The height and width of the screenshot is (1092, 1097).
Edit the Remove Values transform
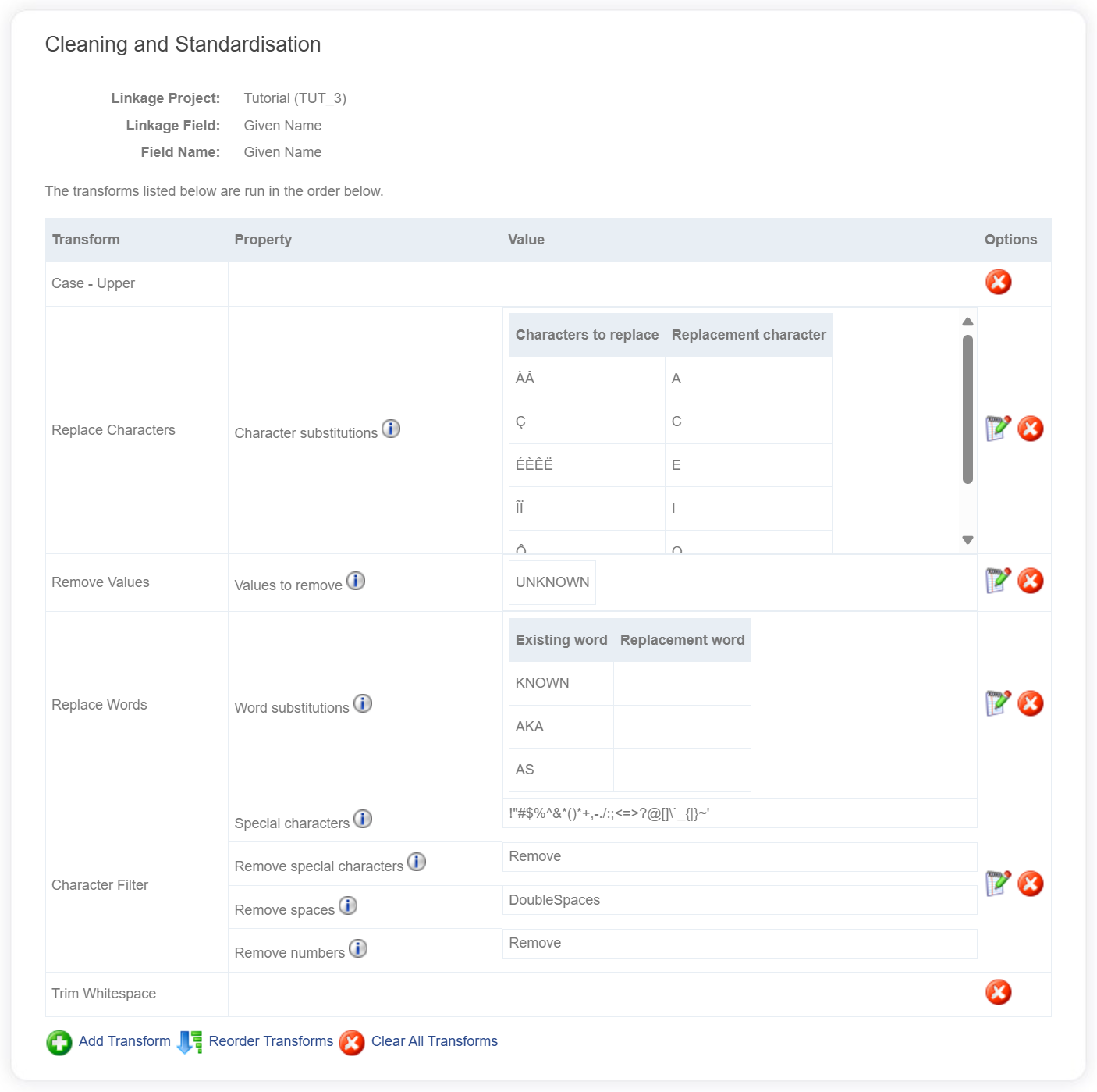coord(998,581)
